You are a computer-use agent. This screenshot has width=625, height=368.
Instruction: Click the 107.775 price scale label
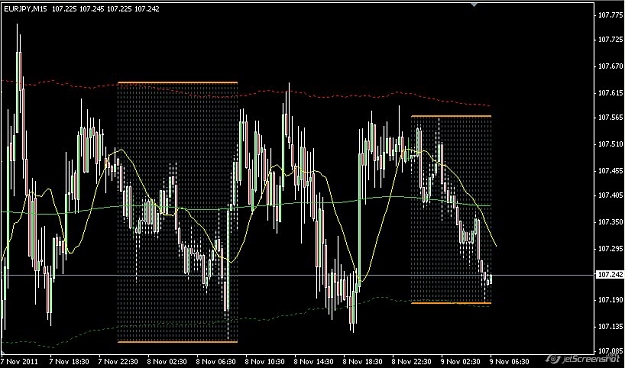coord(610,15)
